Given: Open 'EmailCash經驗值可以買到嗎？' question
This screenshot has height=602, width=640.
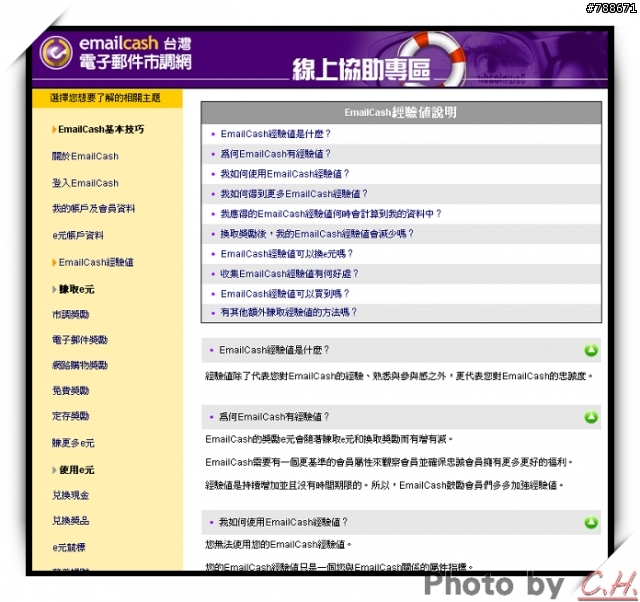Looking at the screenshot, I should tap(285, 294).
